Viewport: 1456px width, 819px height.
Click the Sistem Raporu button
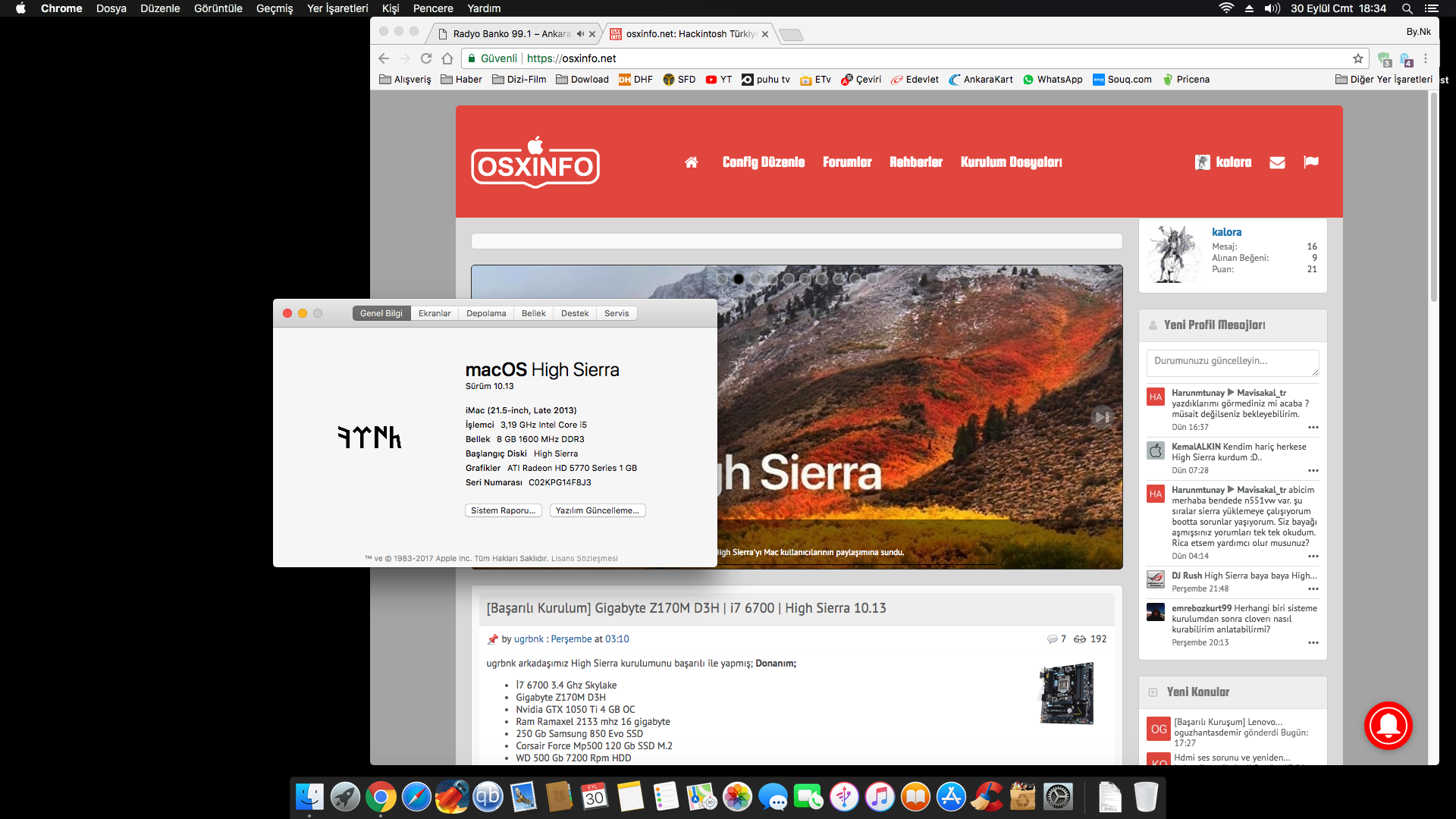point(503,510)
